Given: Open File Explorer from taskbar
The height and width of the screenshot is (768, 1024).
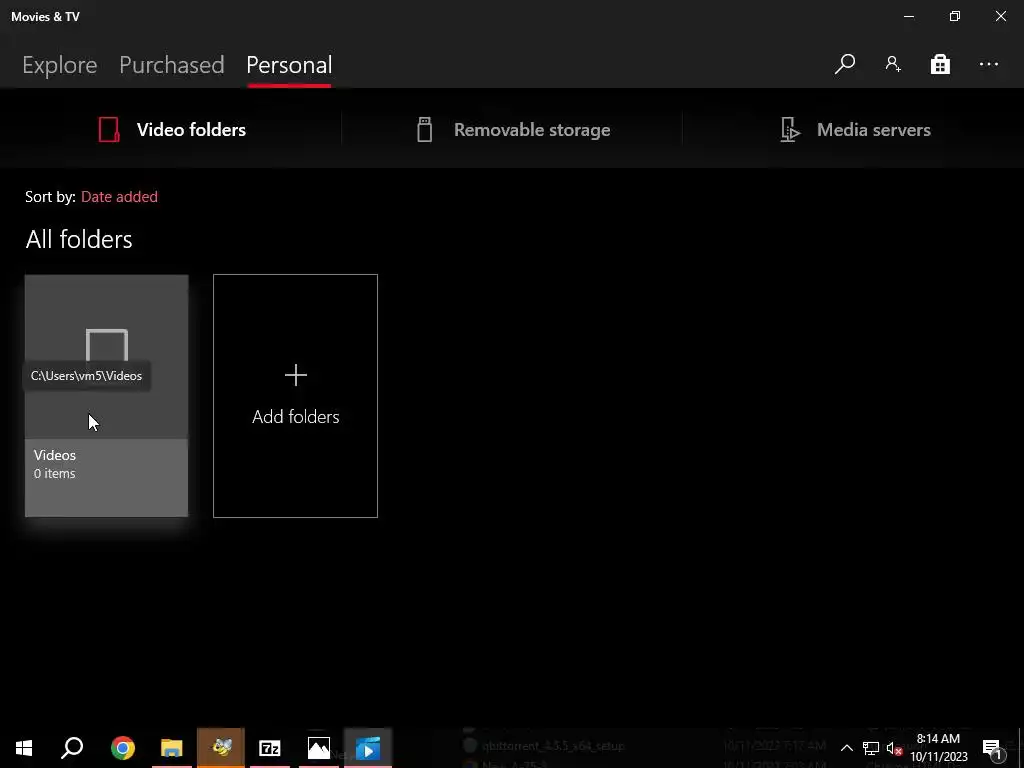Looking at the screenshot, I should pyautogui.click(x=172, y=748).
